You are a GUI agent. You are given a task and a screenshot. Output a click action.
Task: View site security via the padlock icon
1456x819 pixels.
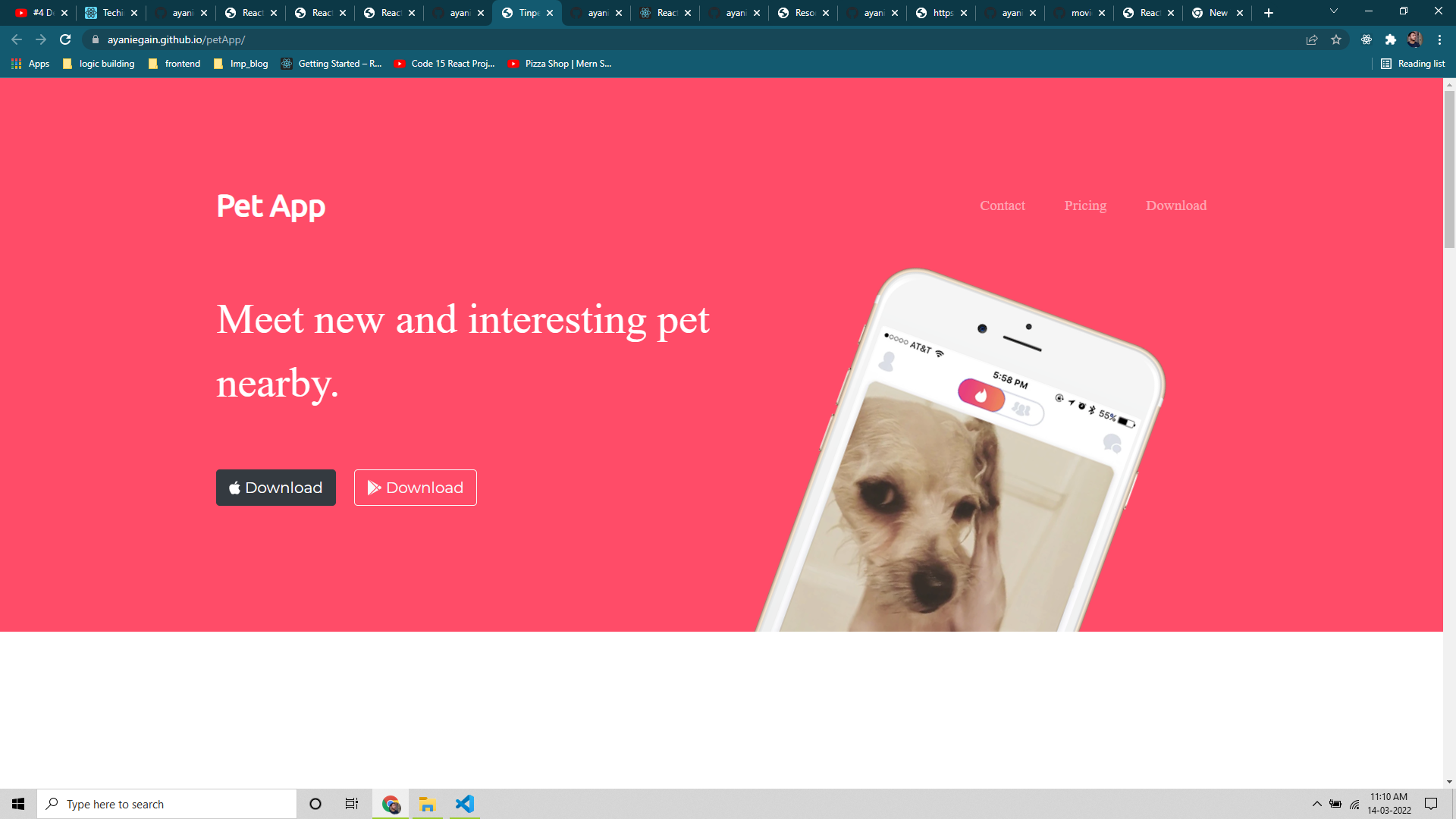(x=96, y=39)
